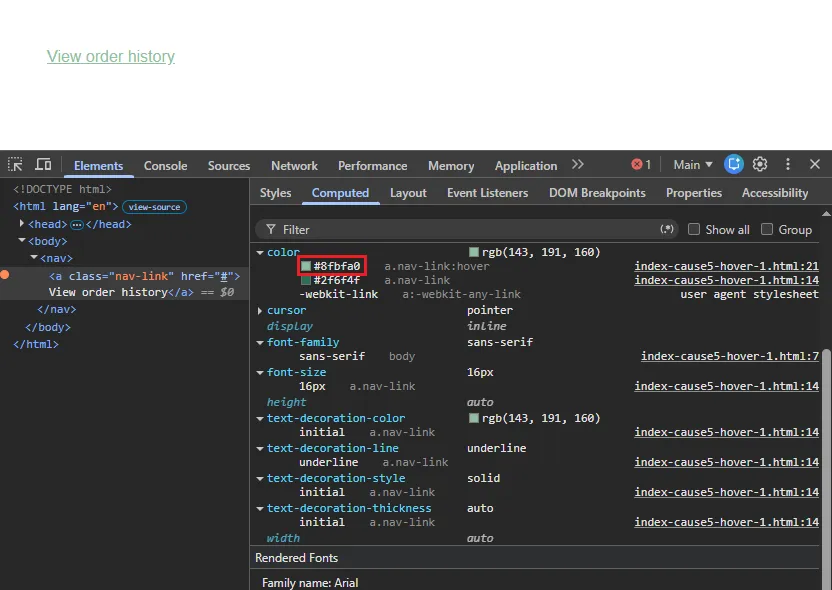Click the width property name
The width and height of the screenshot is (832, 590).
[283, 538]
